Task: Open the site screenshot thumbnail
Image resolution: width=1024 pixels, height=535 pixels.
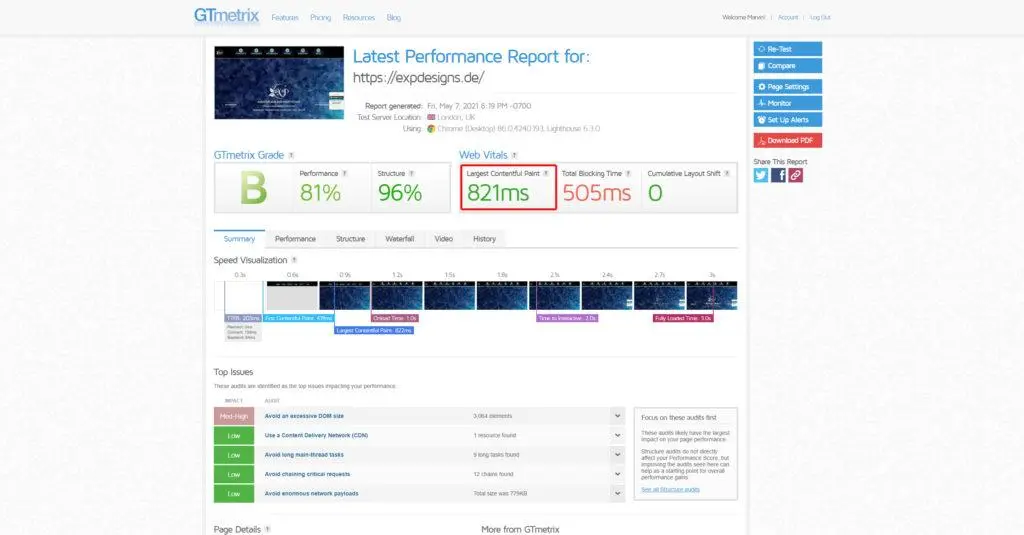Action: coord(279,82)
